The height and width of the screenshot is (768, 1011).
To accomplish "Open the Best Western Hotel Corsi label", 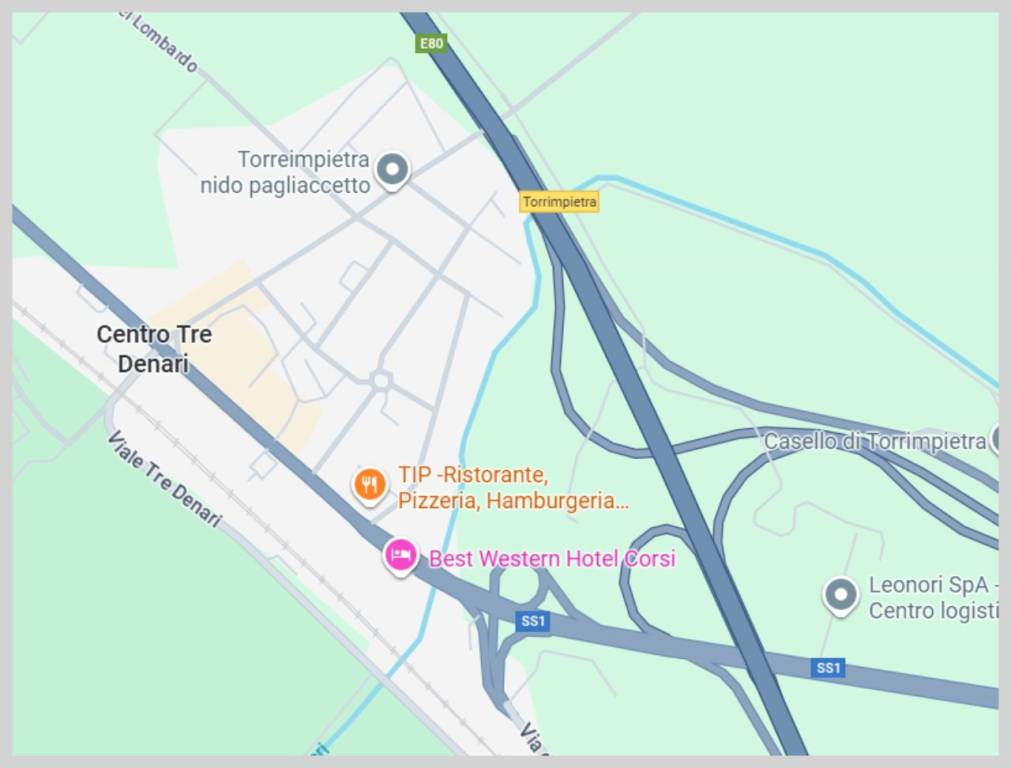I will coord(552,558).
